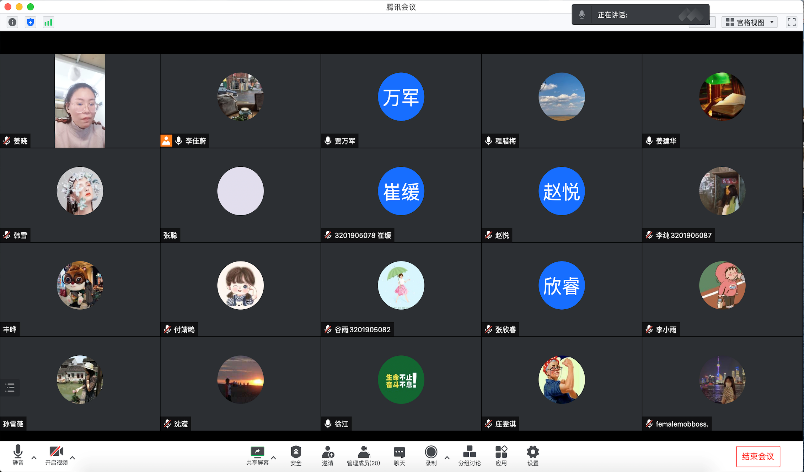804x472 pixels.
Task: Click the fullscreen icon at top right
Action: 791,21
